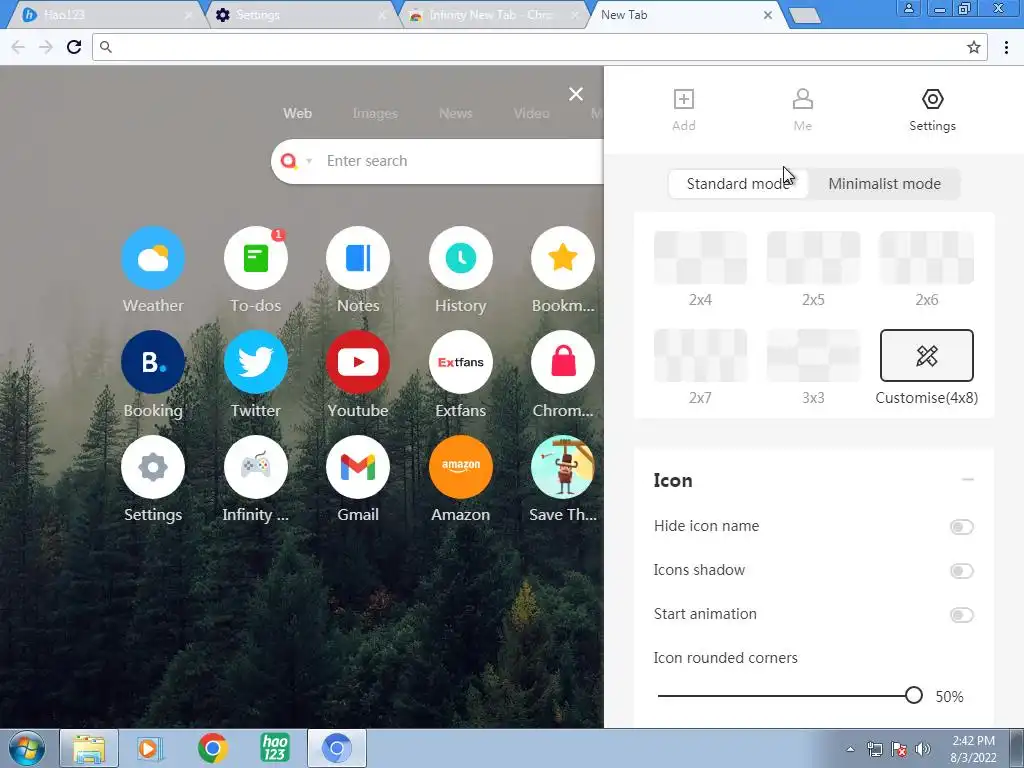Viewport: 1024px width, 768px height.
Task: Open the Chrome store bag icon
Action: pyautogui.click(x=563, y=362)
